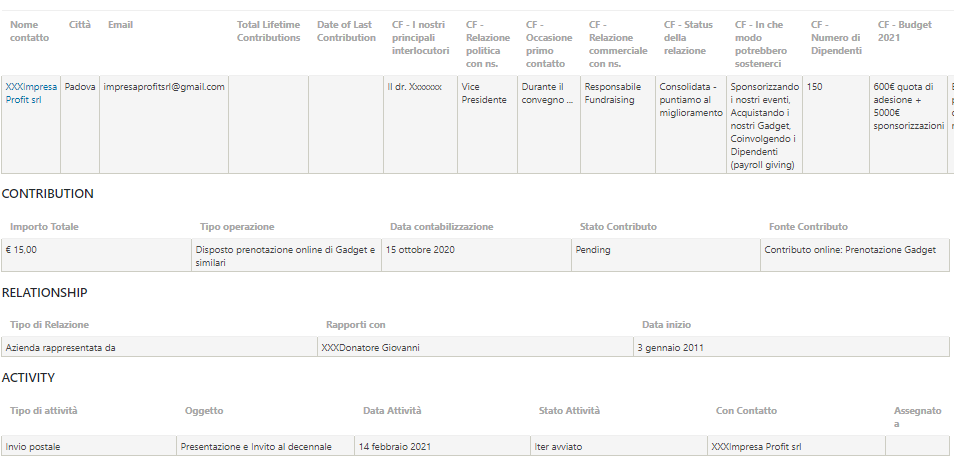The image size is (954, 462).
Task: Click the Tipo di Relazione column header
Action: coord(49,324)
